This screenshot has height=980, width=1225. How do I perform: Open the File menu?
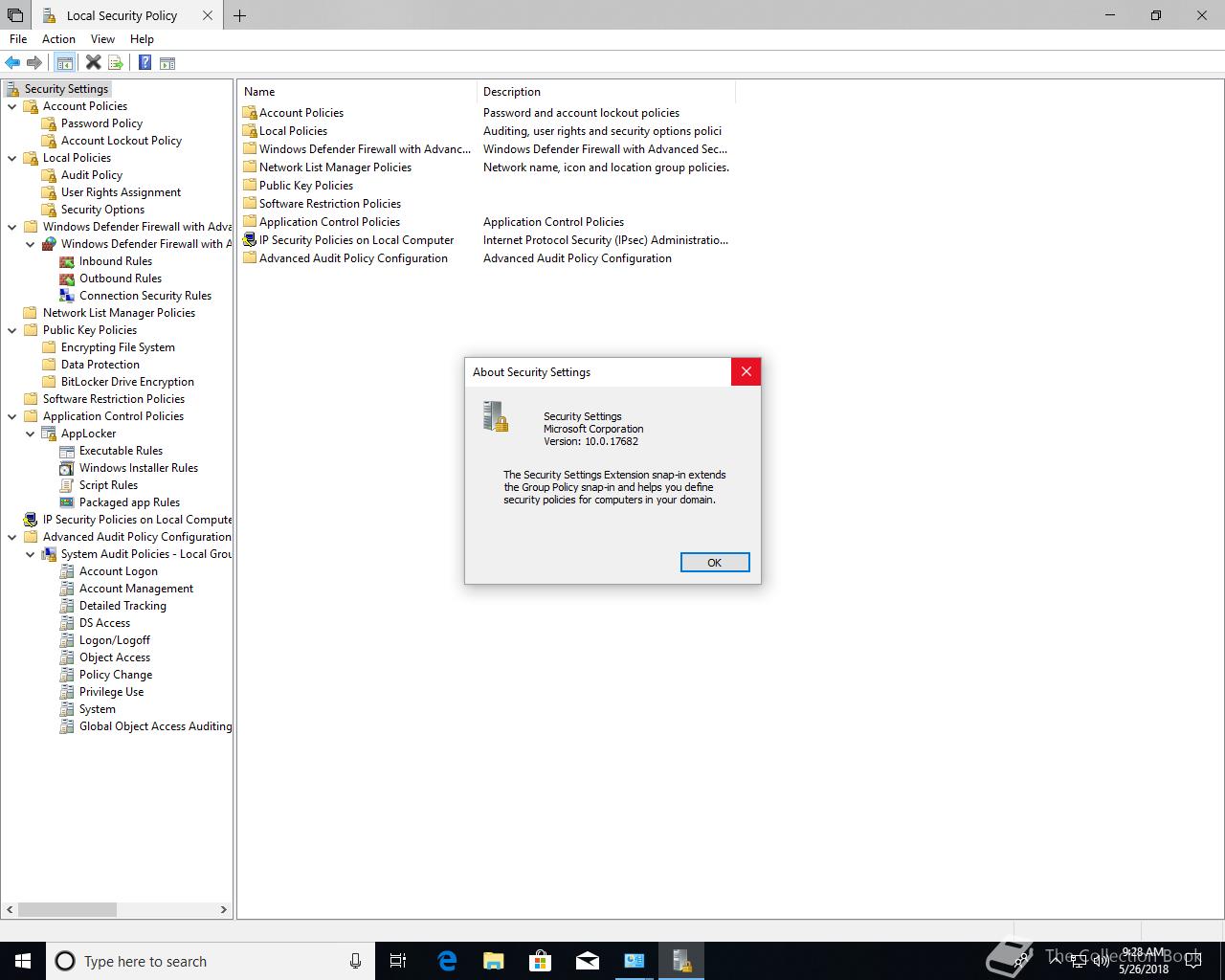18,39
